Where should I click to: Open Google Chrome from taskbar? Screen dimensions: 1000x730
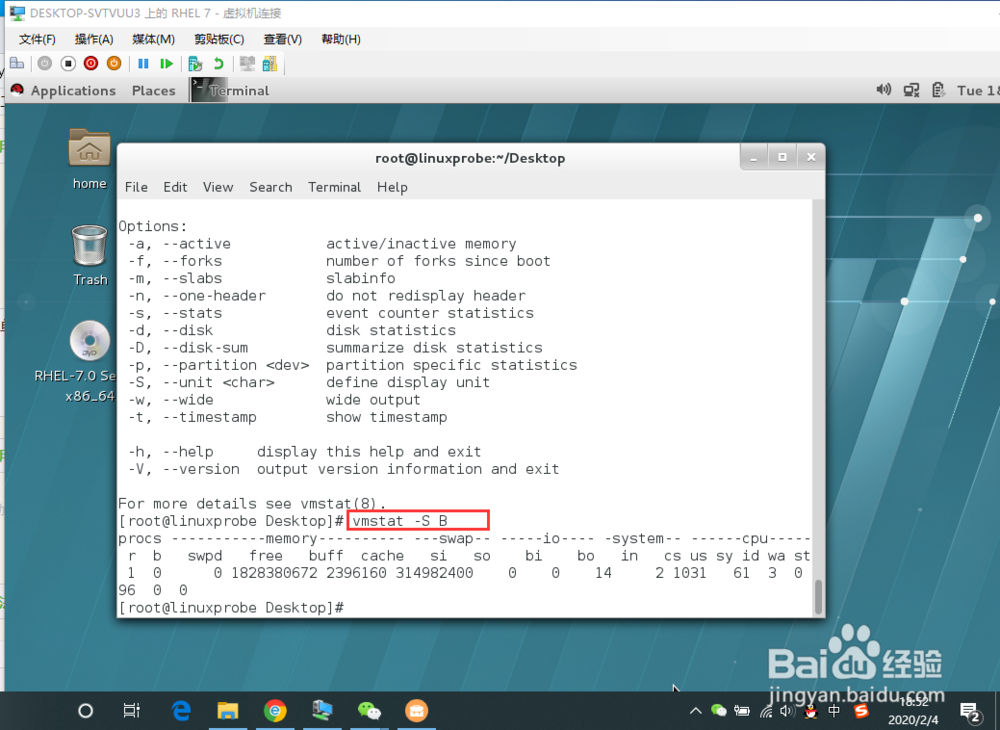click(276, 710)
